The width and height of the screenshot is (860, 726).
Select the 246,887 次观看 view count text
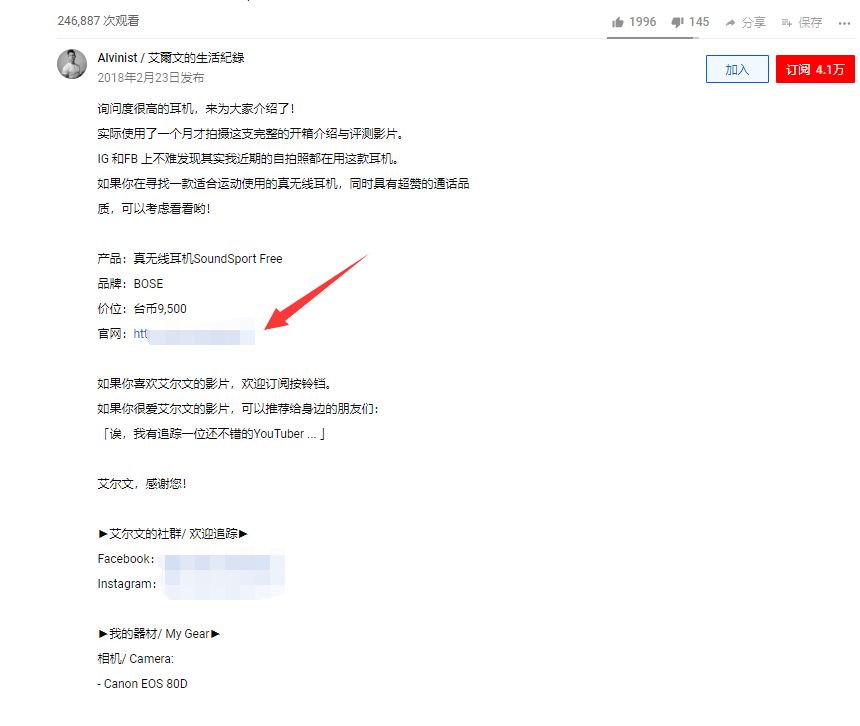[x=98, y=21]
